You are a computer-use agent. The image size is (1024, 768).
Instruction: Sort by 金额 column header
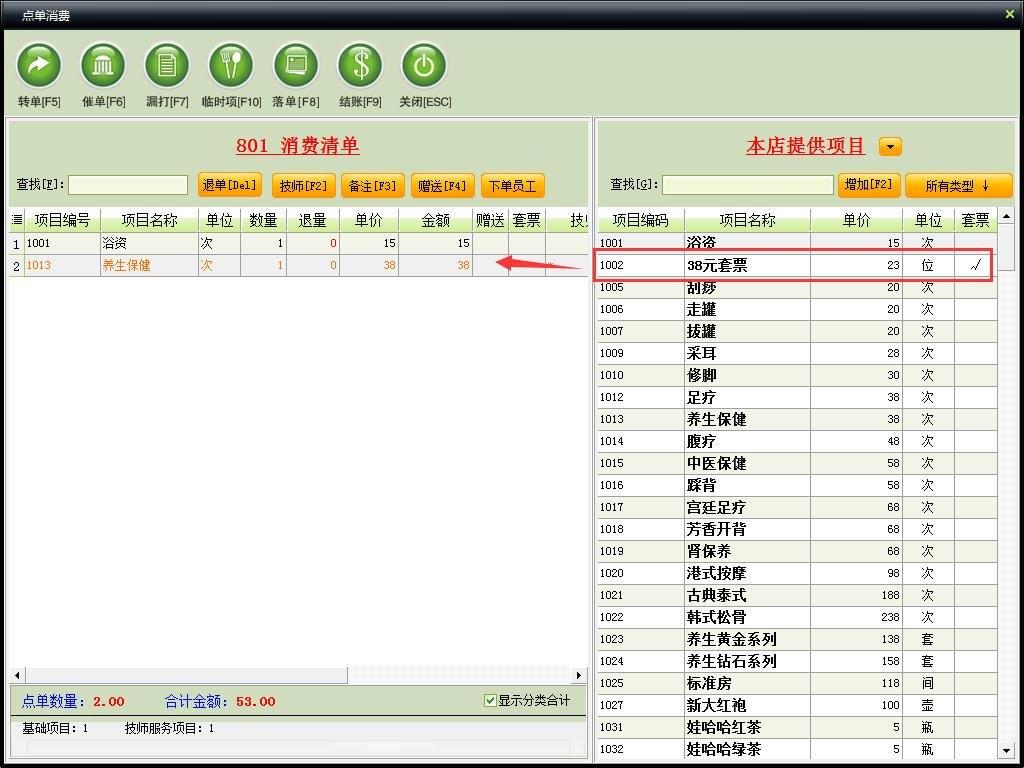click(x=436, y=221)
